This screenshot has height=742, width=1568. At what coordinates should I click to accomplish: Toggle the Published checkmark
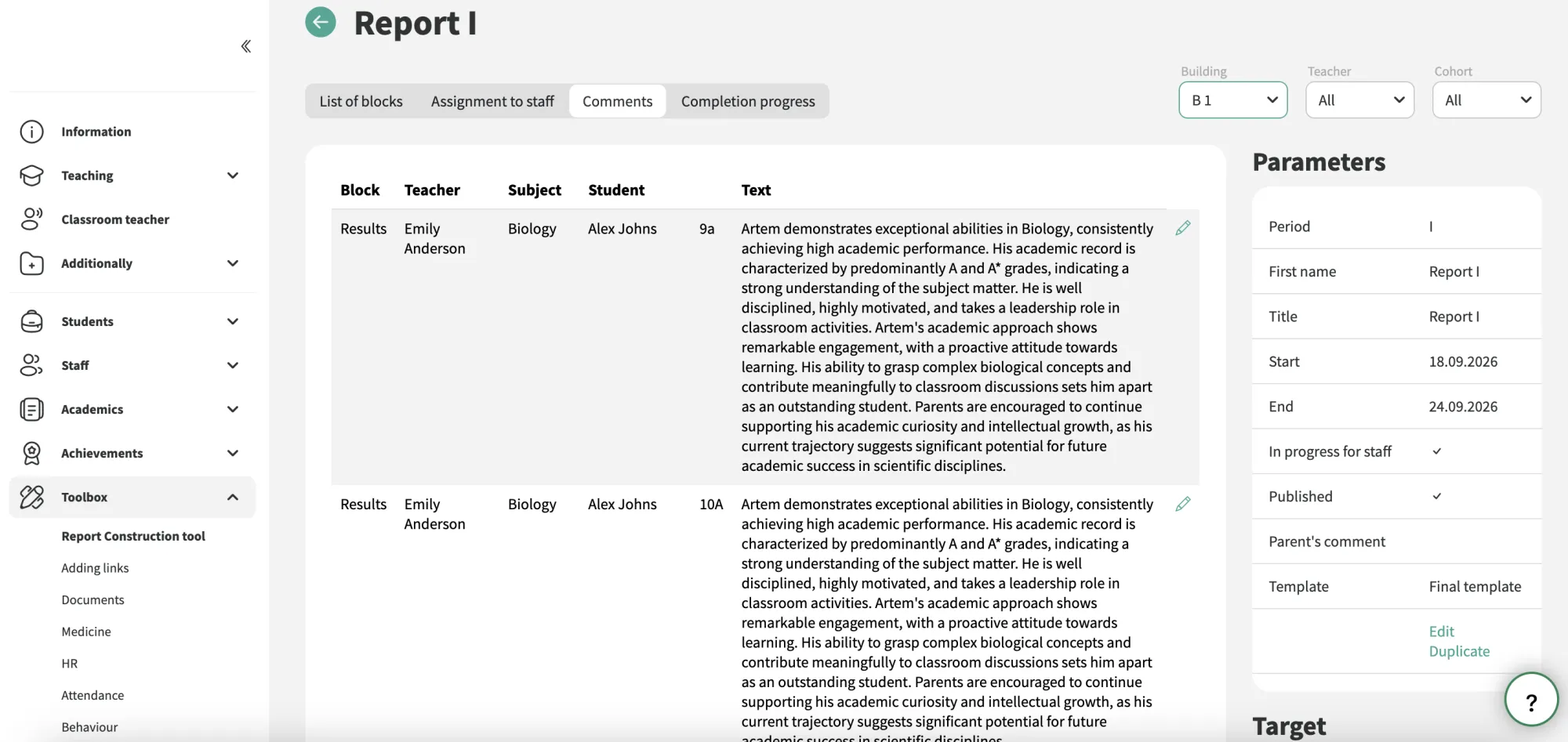click(x=1437, y=496)
